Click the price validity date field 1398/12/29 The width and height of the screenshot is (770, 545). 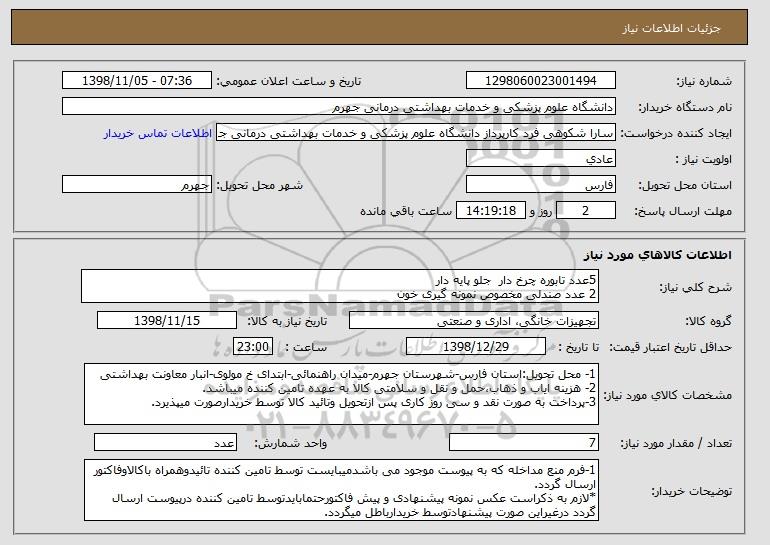click(476, 347)
